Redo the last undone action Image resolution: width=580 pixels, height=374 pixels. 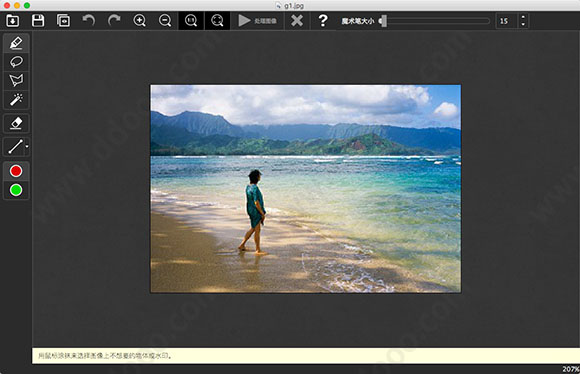(114, 21)
